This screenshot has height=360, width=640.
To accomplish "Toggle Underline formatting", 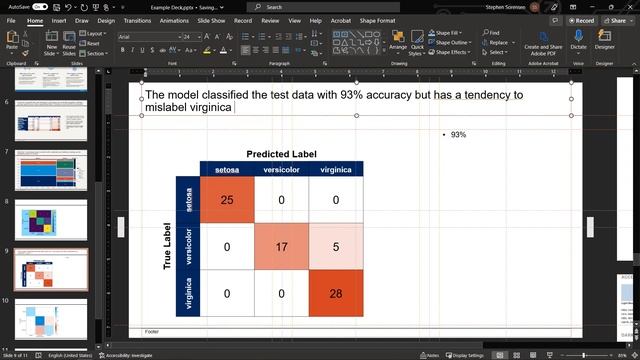I will coord(142,50).
